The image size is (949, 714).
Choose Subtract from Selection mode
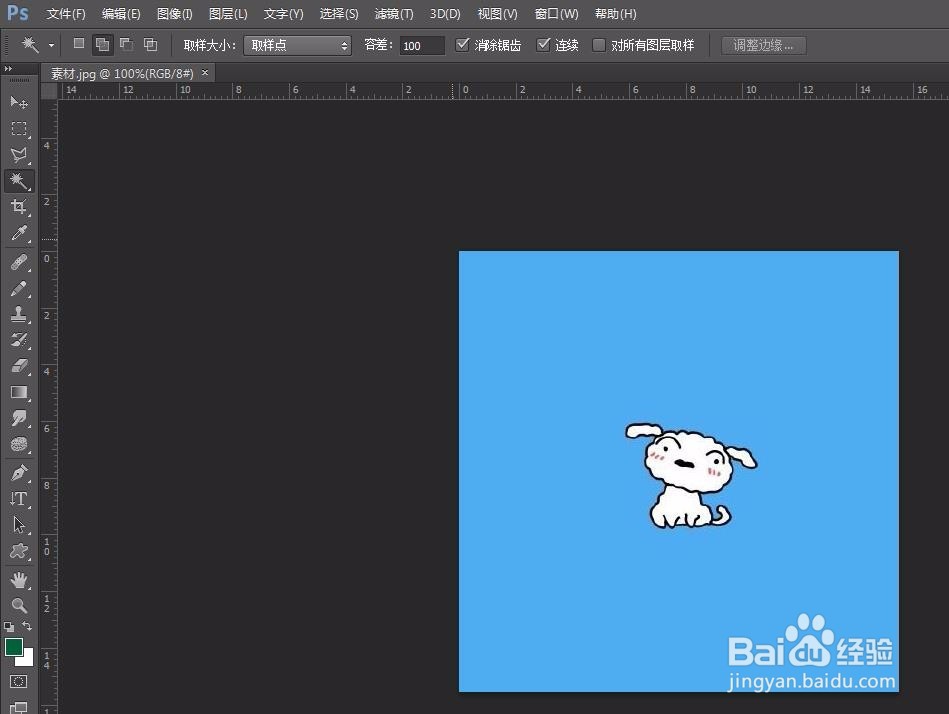pyautogui.click(x=126, y=44)
